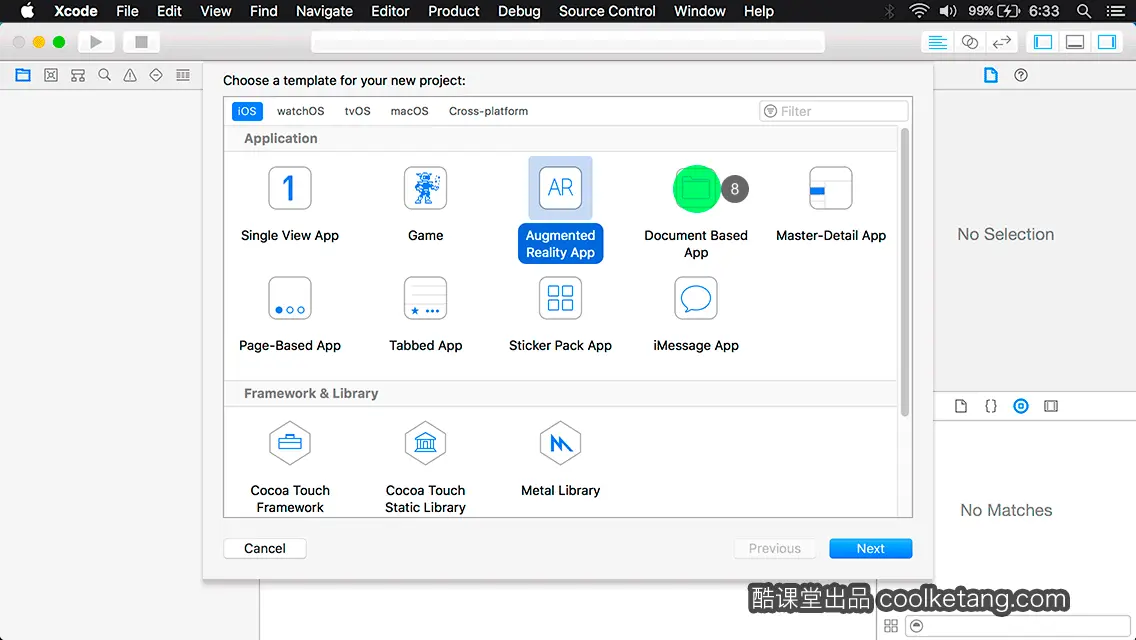Toggle the Navigator panel visibility

[x=1043, y=42]
